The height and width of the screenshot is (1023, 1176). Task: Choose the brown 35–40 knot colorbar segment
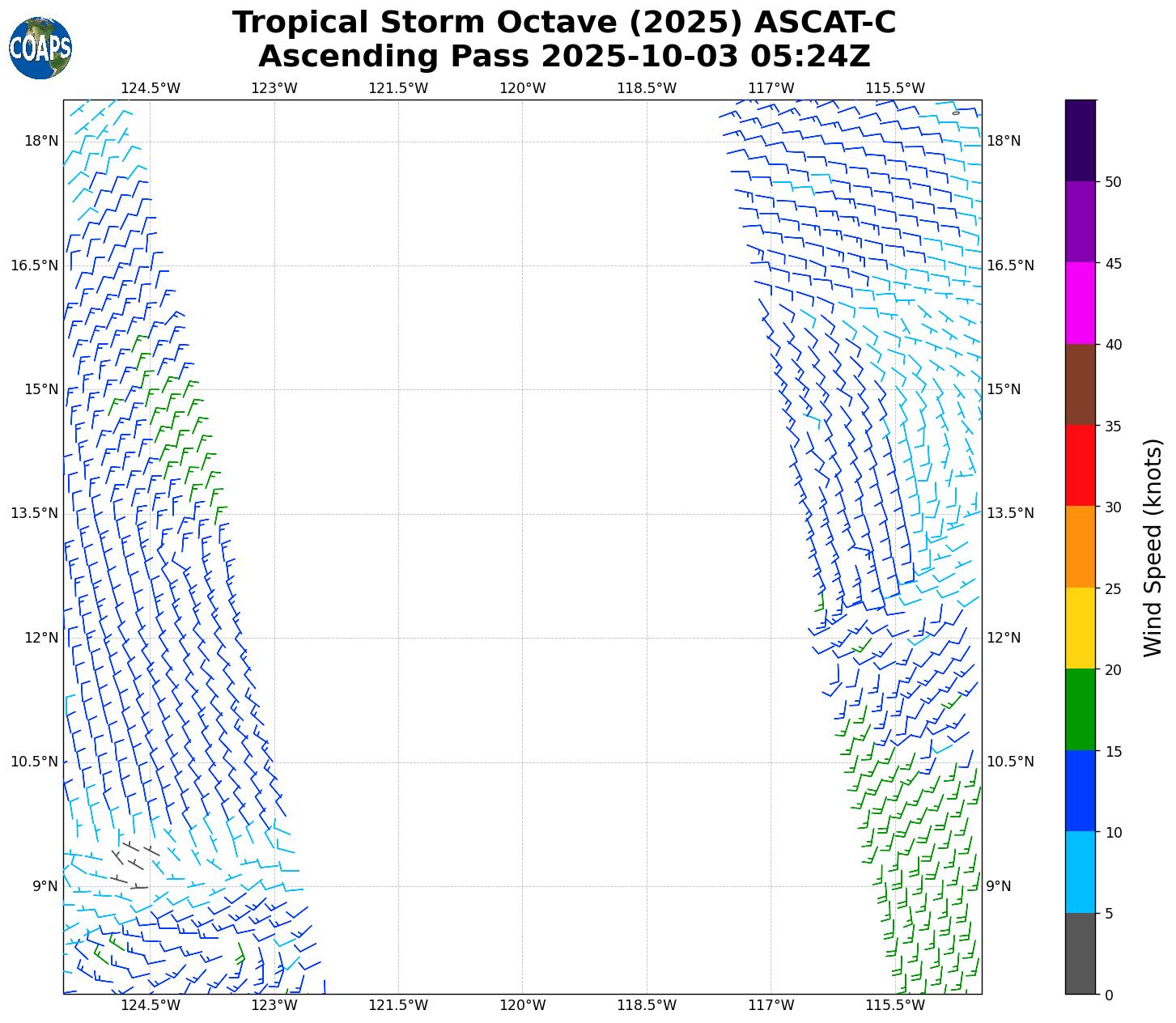pyautogui.click(x=1080, y=384)
